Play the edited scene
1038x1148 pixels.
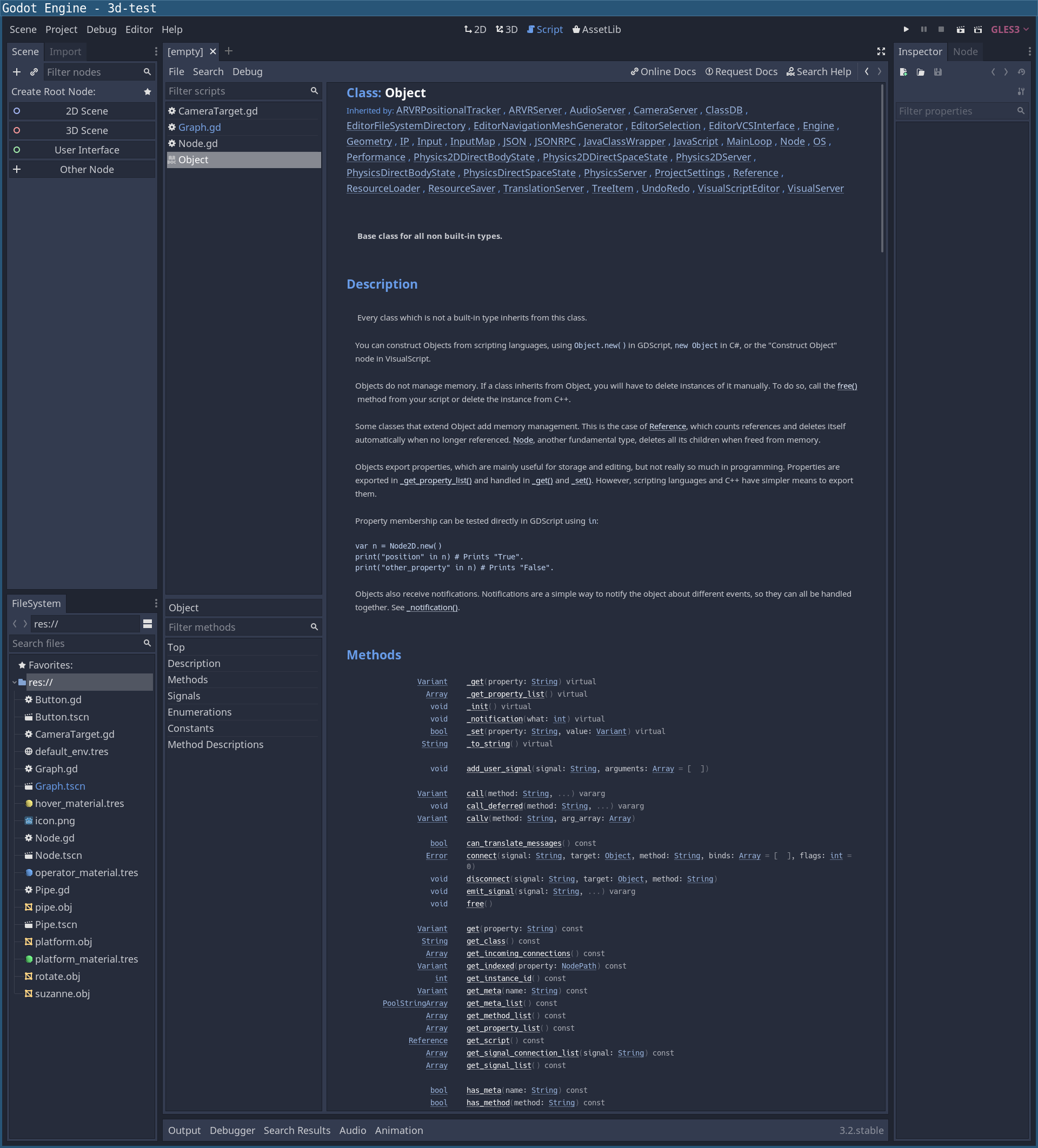pyautogui.click(x=962, y=29)
